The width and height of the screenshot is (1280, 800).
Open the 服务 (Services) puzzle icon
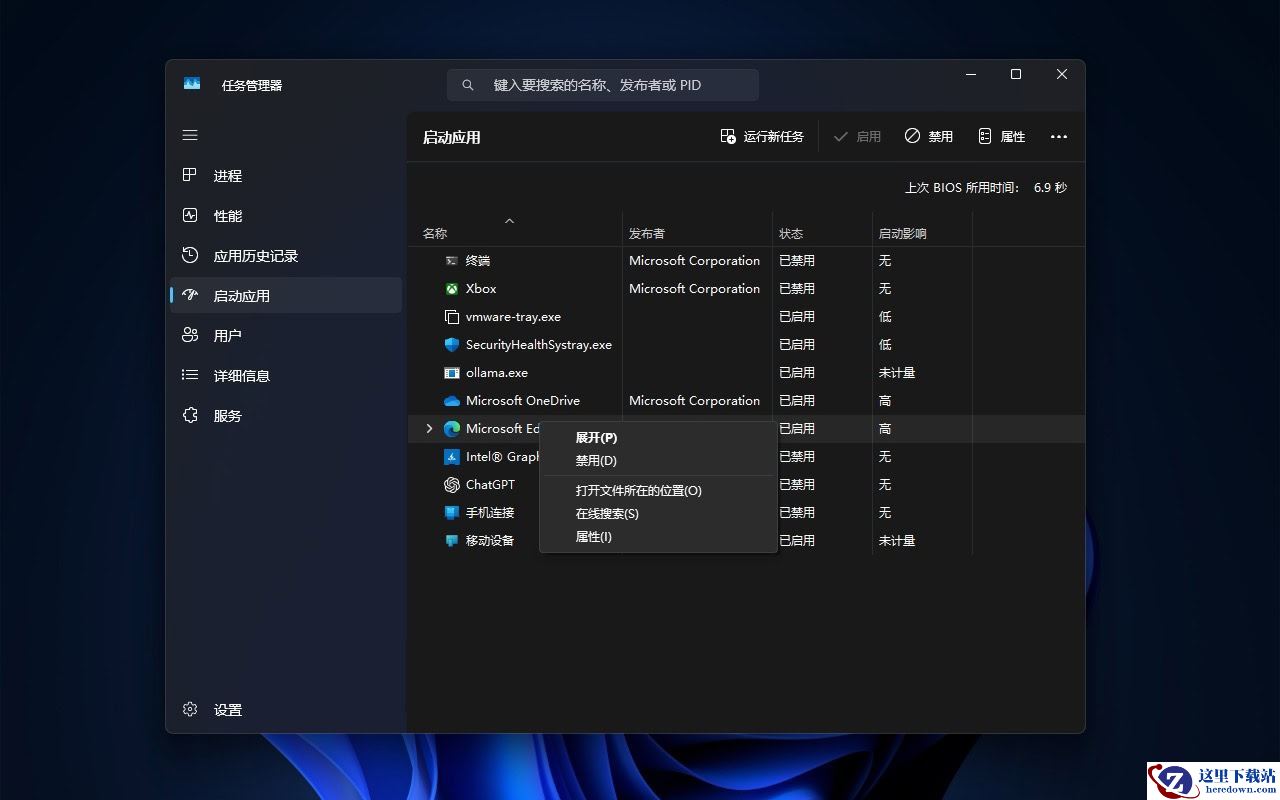click(x=190, y=415)
